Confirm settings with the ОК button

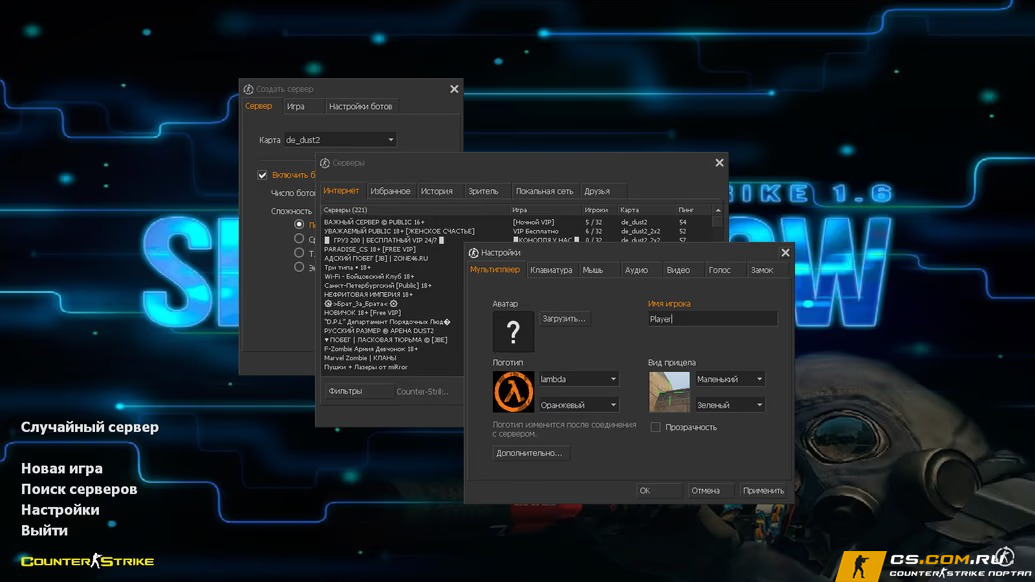[659, 490]
